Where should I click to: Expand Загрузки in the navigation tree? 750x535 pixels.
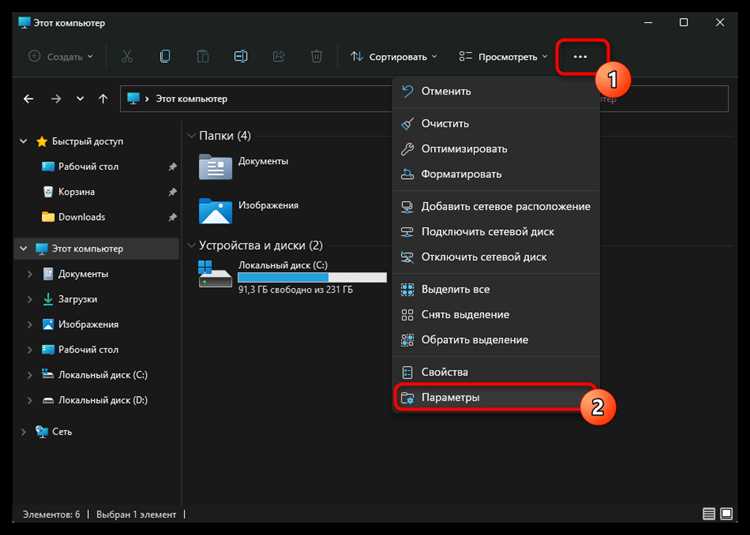pos(30,299)
